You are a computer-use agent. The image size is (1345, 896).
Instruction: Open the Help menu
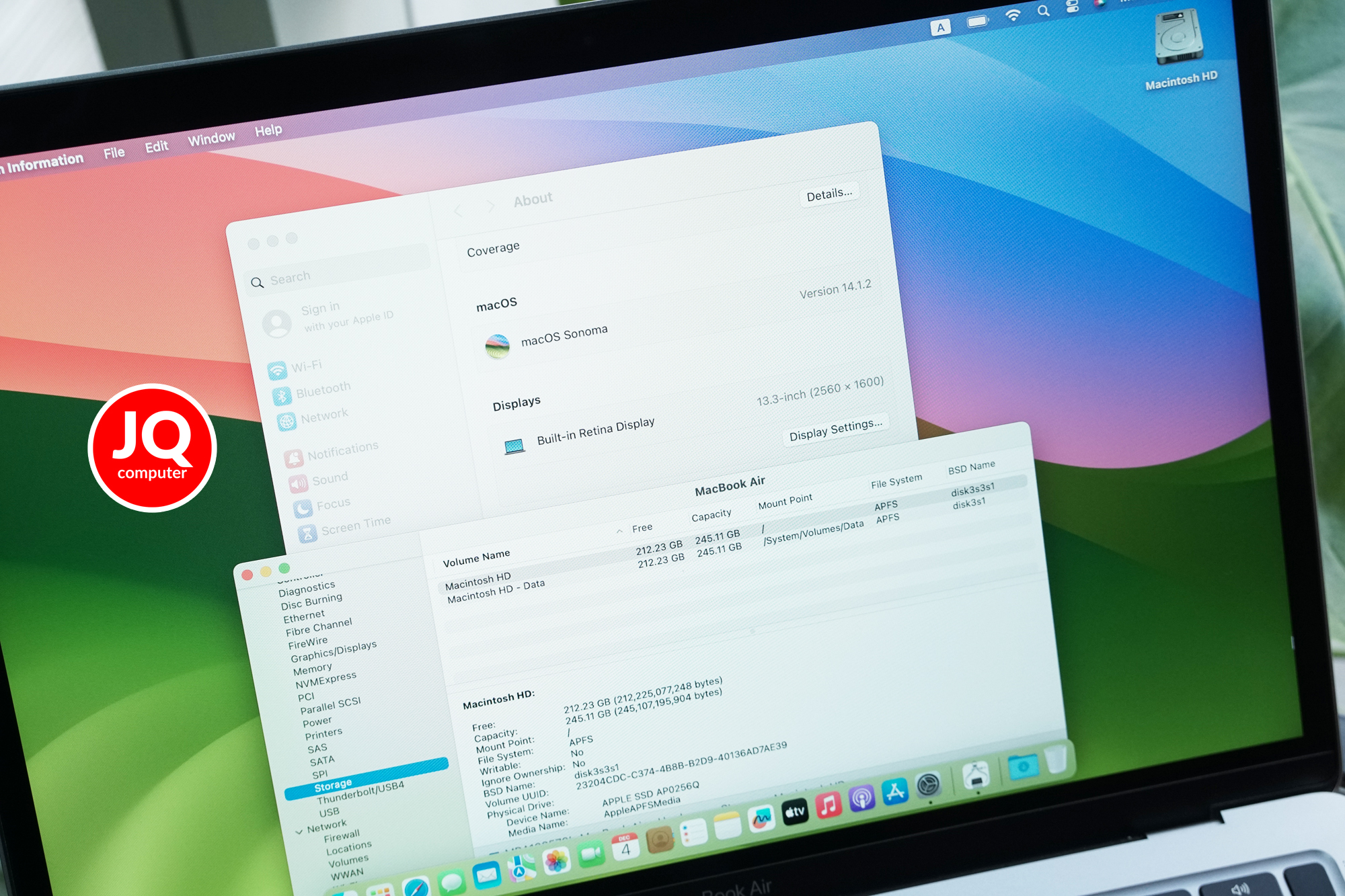[x=268, y=130]
